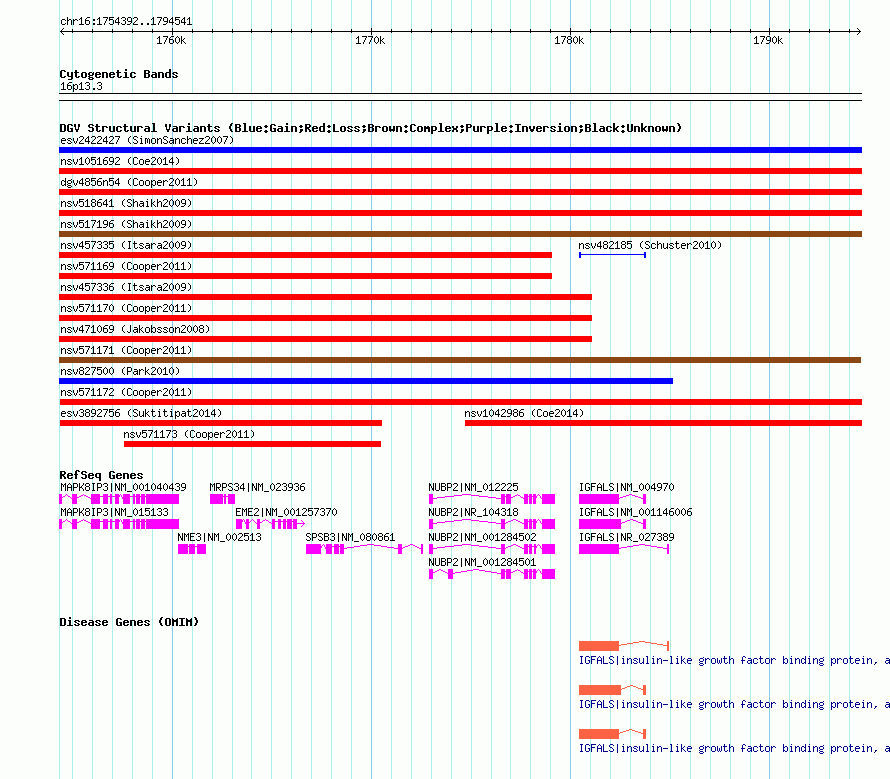Click the NME3 gene exon glyph
890x779 pixels.
[192, 549]
